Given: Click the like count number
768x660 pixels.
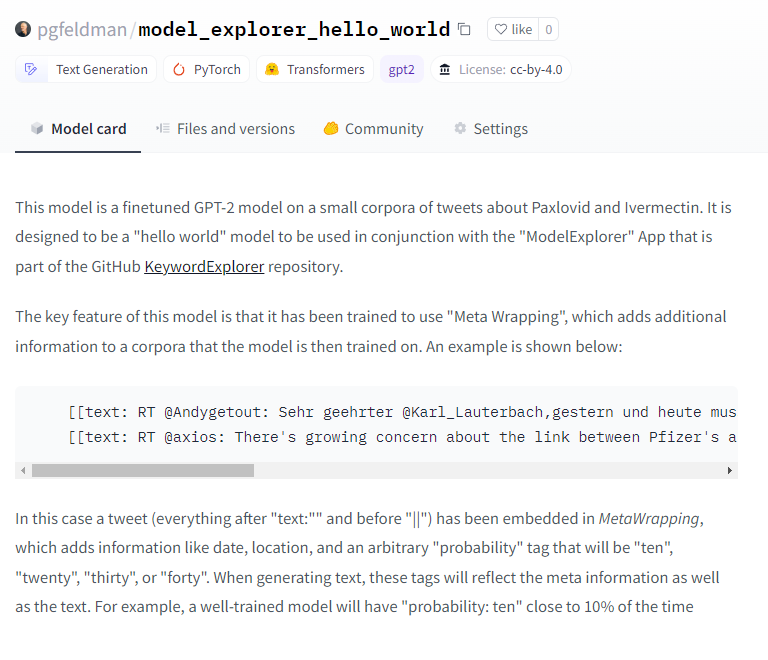Looking at the screenshot, I should [548, 29].
